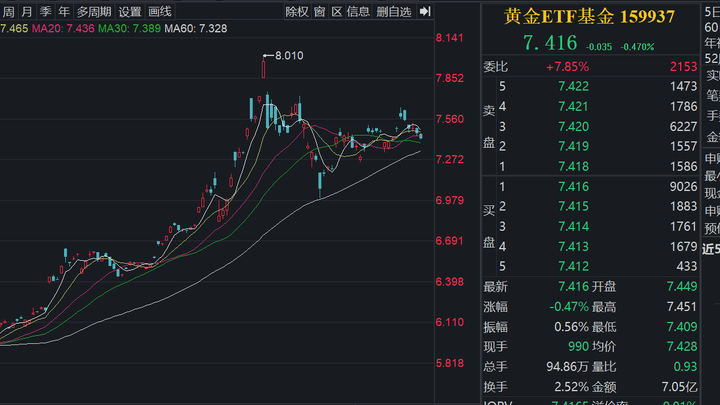The image size is (720, 405).
Task: Click the -0.470% change value
Action: 637,47
